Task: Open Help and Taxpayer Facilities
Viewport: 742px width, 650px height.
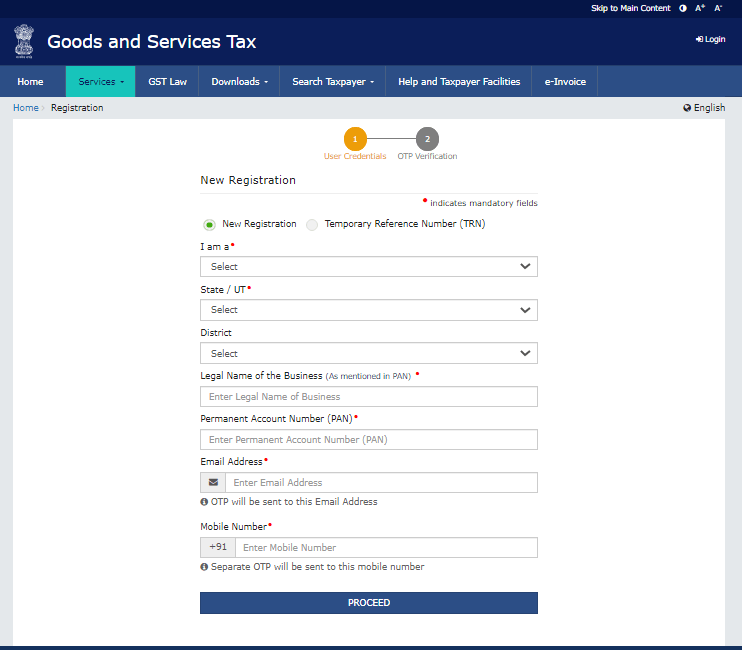Action: (x=459, y=82)
